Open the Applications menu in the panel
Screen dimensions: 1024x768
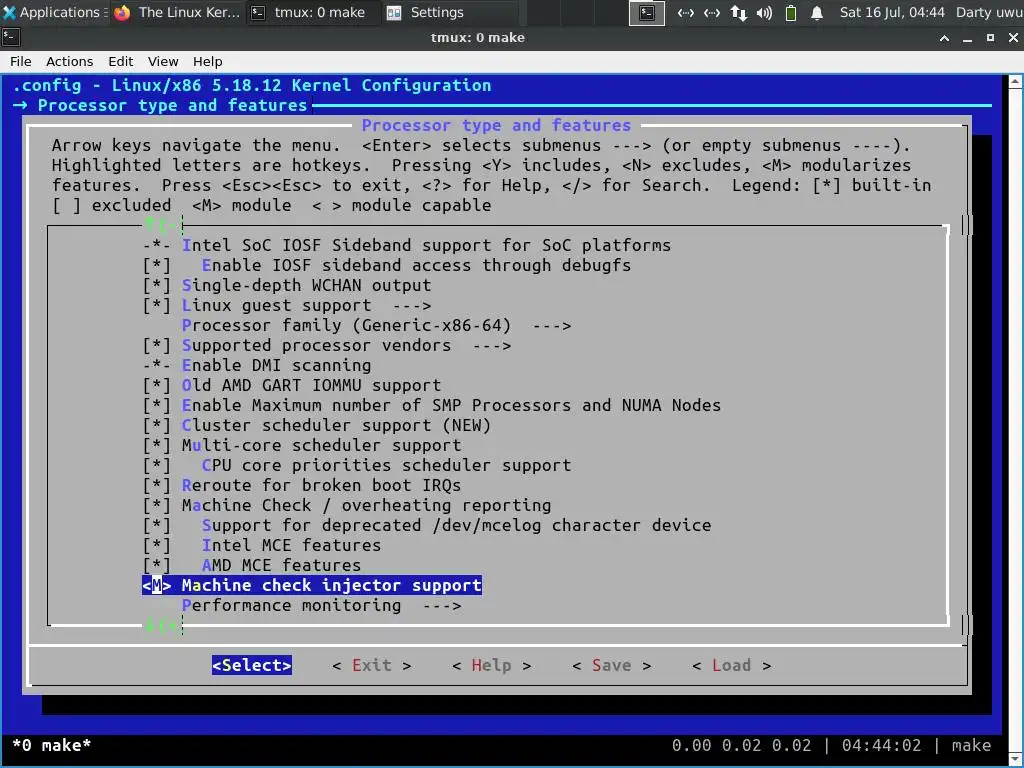pyautogui.click(x=52, y=12)
